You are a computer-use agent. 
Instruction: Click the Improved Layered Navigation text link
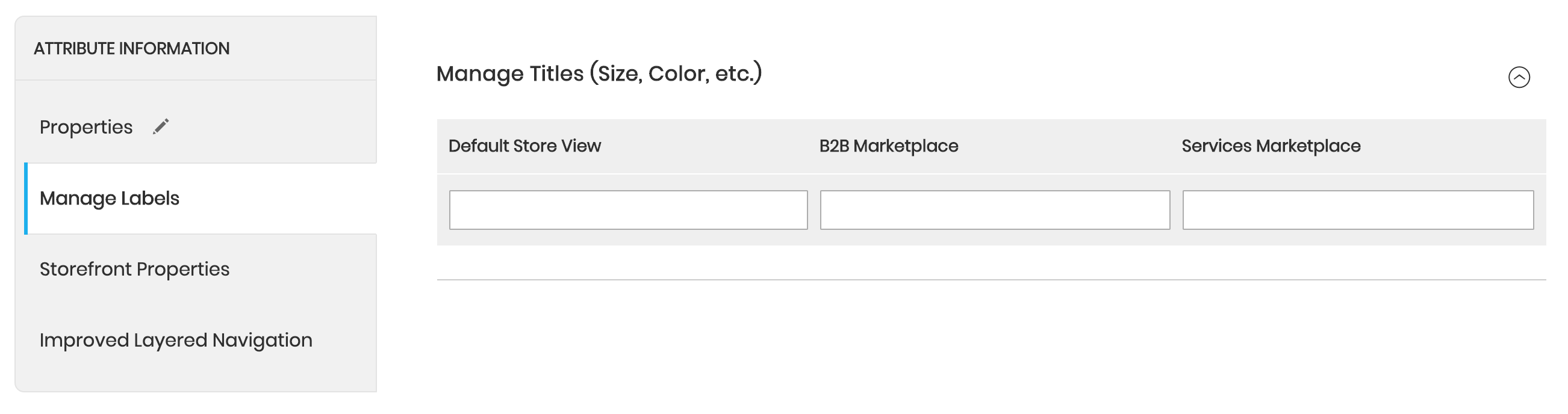pos(176,341)
